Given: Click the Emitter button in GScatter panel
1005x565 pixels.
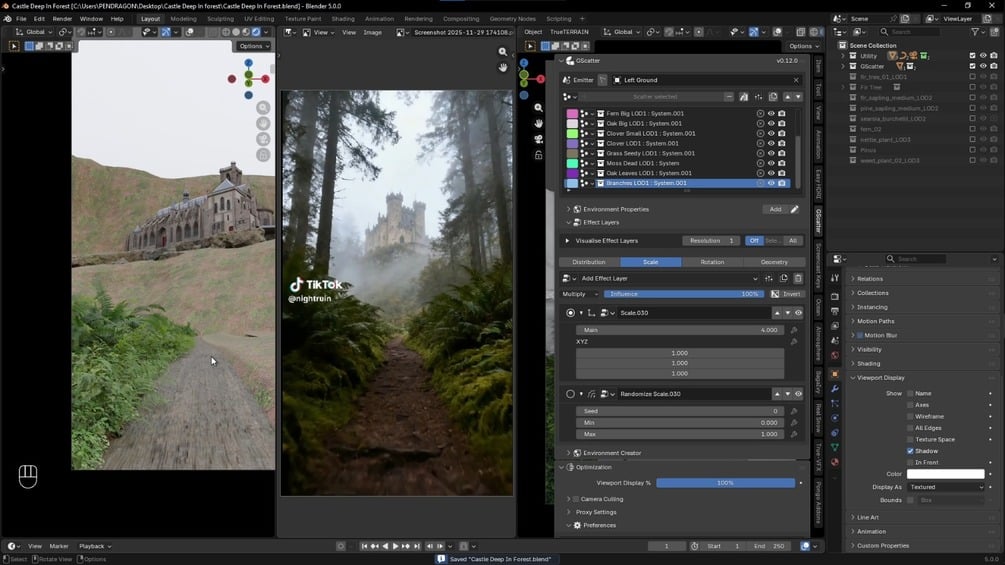Looking at the screenshot, I should point(578,80).
